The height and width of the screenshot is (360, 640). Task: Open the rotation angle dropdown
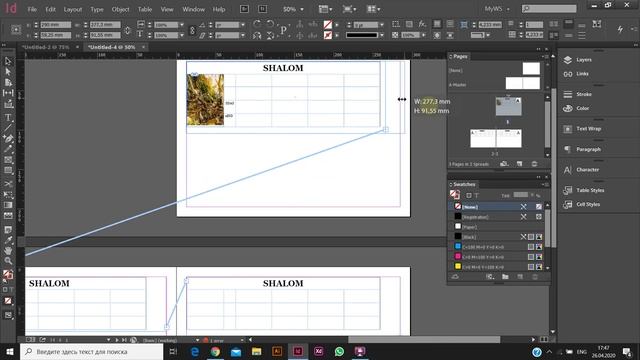[243, 25]
